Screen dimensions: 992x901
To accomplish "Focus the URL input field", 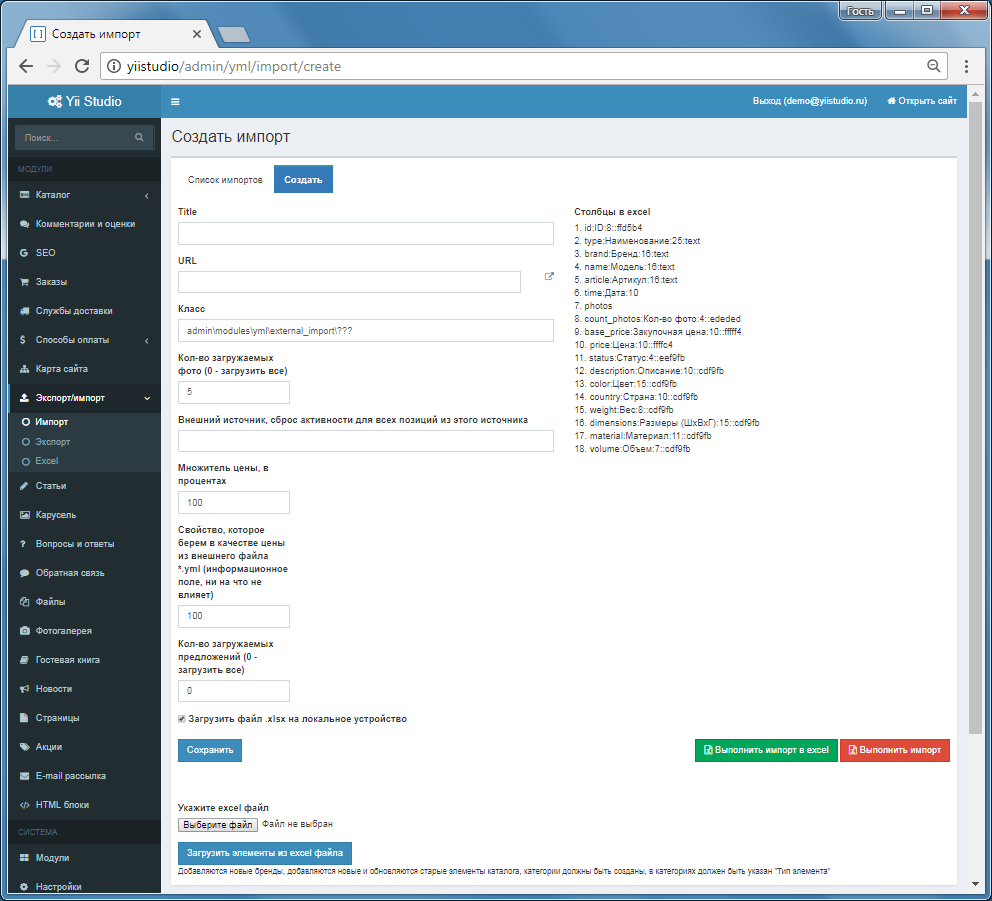I will click(x=349, y=282).
